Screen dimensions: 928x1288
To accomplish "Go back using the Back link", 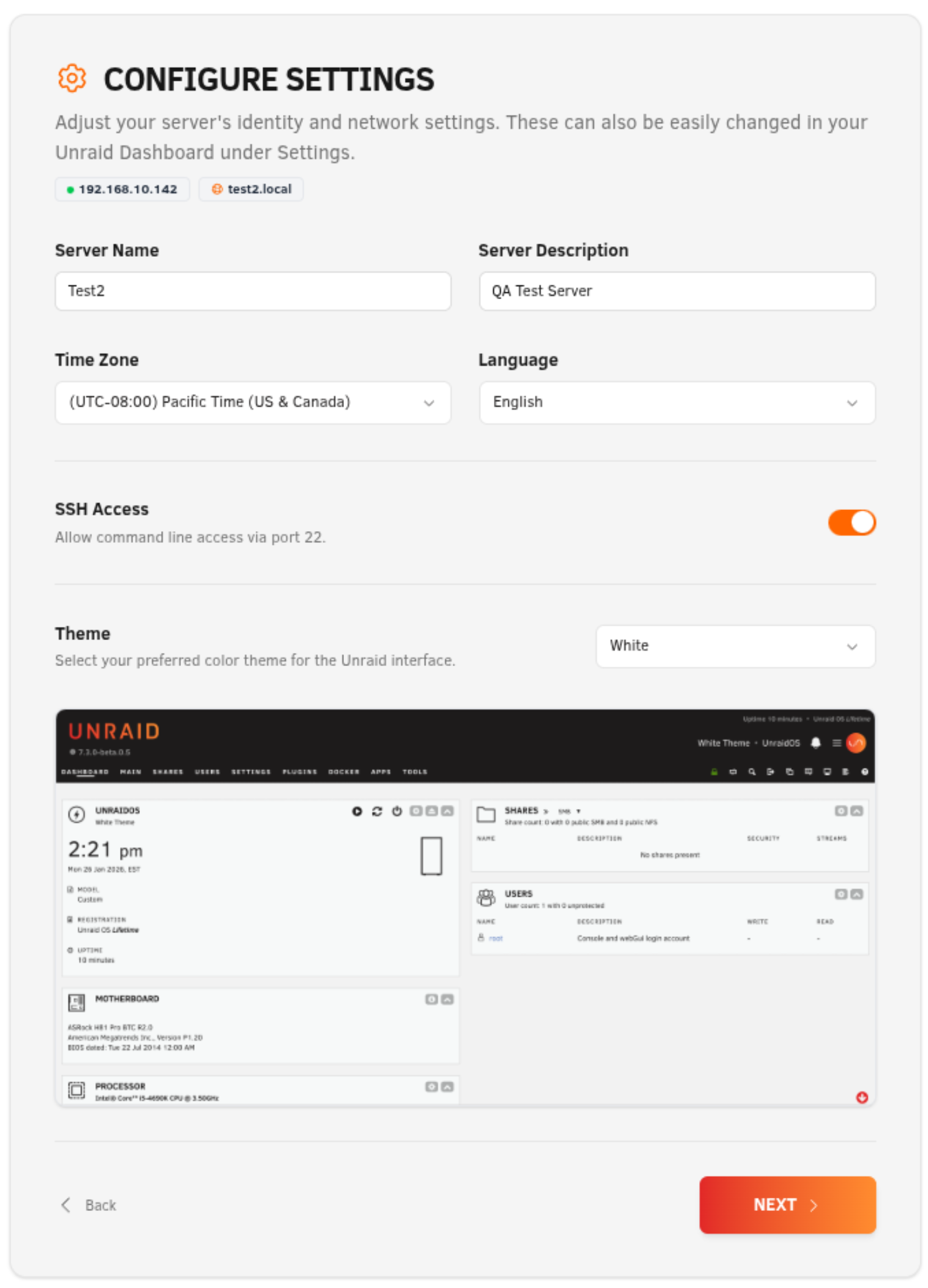I will point(89,1205).
